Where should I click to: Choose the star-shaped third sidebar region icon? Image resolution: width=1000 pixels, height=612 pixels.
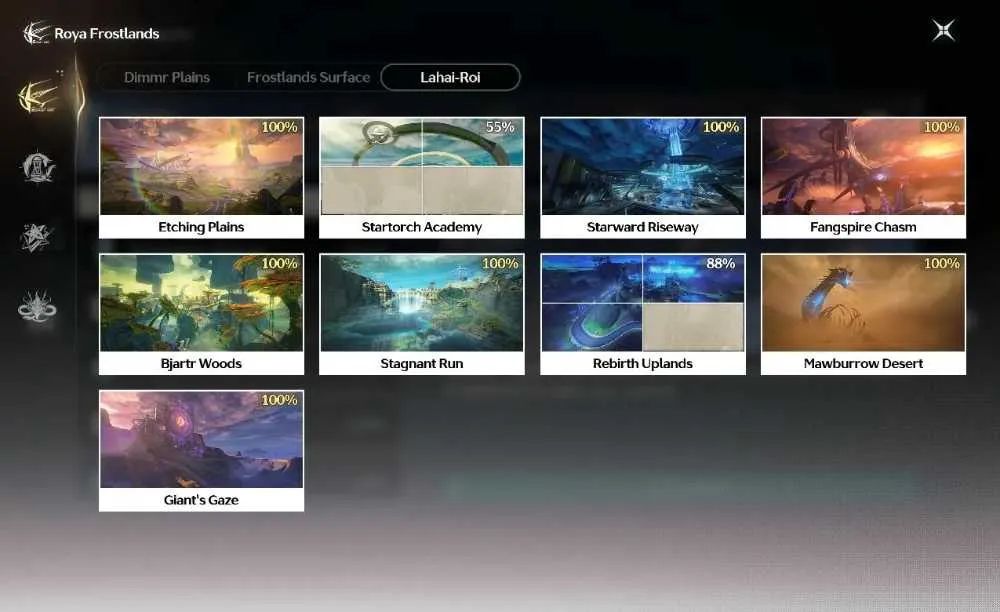(37, 237)
